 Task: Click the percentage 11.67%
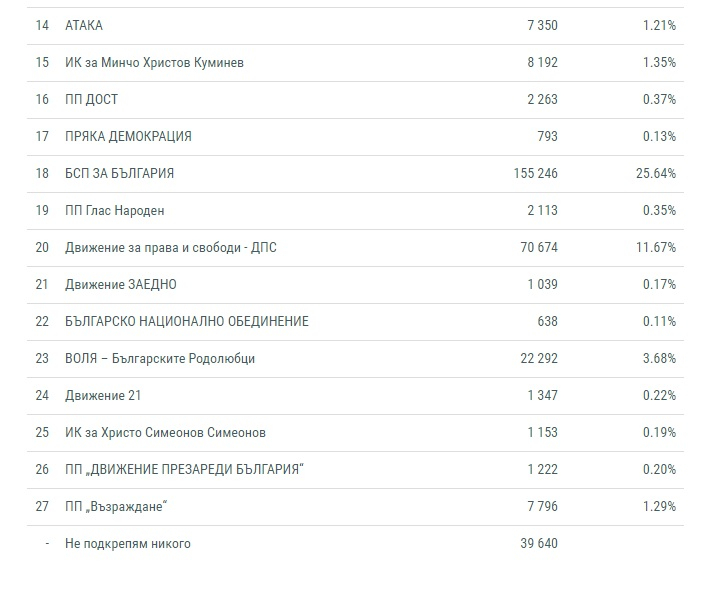coord(656,247)
